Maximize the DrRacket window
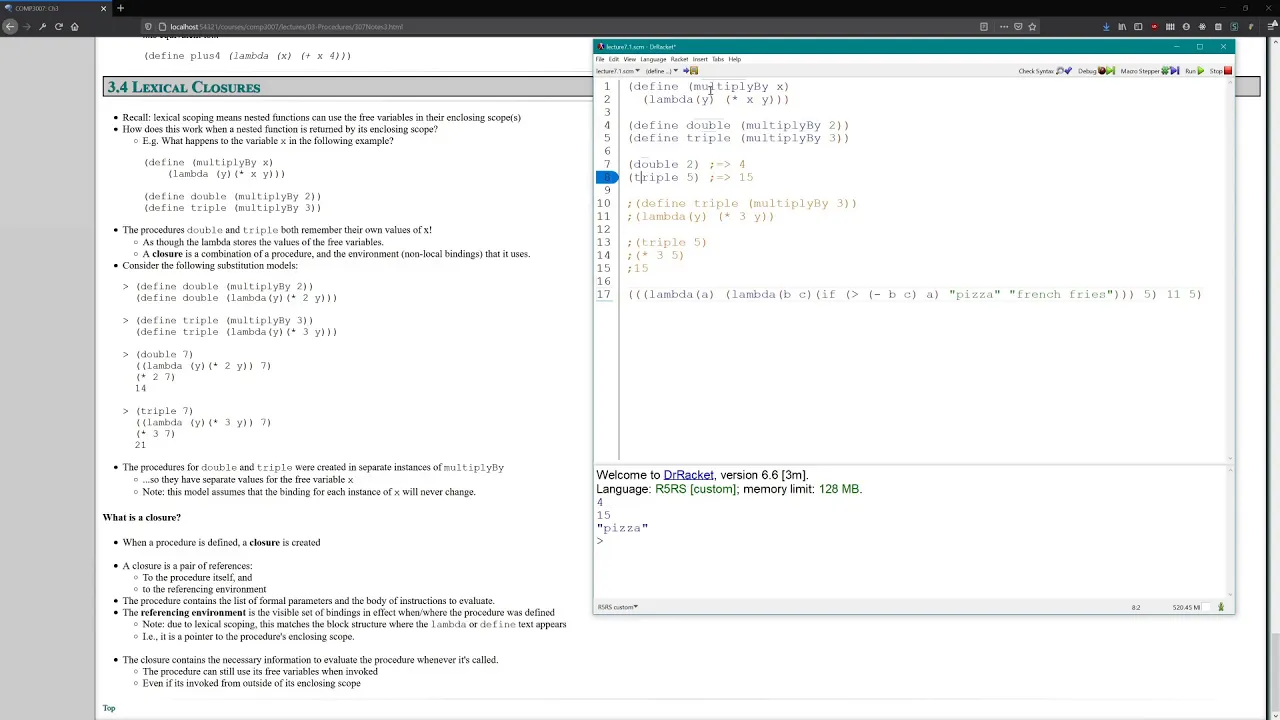The height and width of the screenshot is (720, 1280). point(1200,47)
